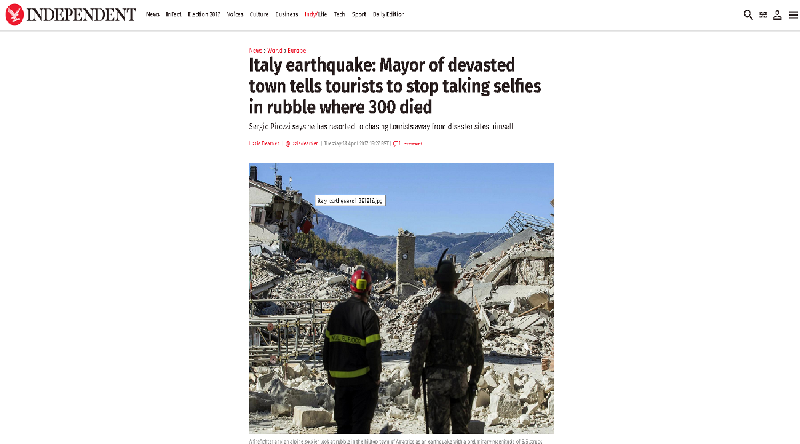Go to the News section
The image size is (800, 444).
153,14
